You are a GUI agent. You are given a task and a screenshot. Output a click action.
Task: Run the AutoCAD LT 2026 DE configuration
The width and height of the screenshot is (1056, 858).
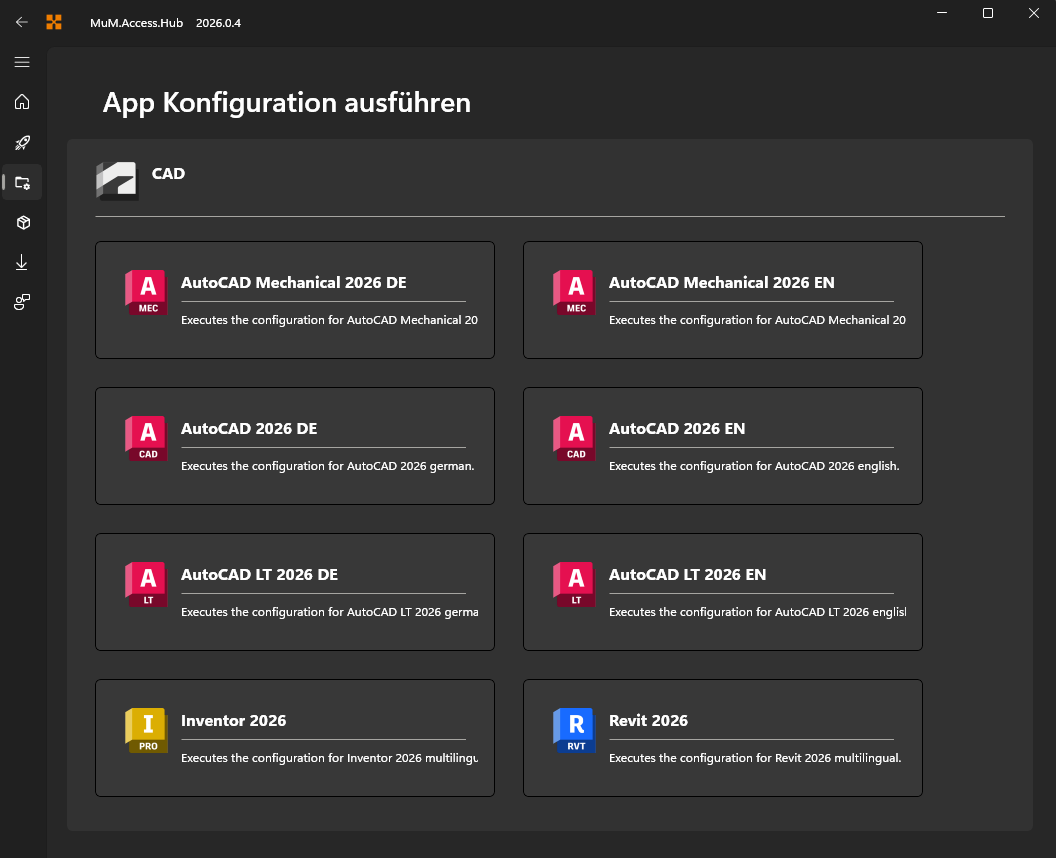pos(294,592)
